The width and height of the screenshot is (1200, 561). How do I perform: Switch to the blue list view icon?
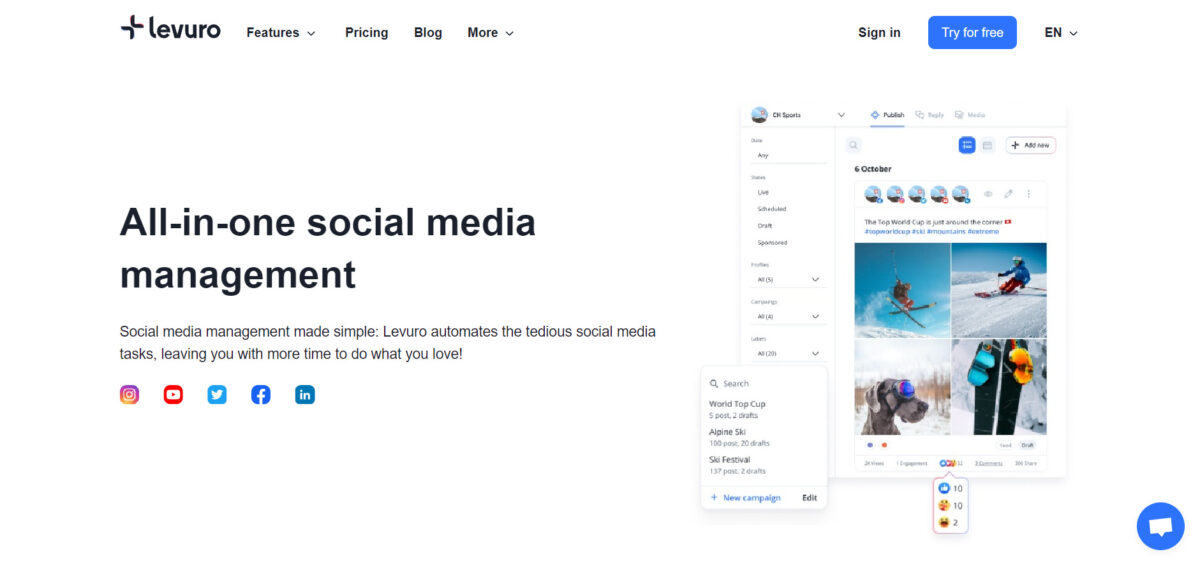click(x=967, y=145)
